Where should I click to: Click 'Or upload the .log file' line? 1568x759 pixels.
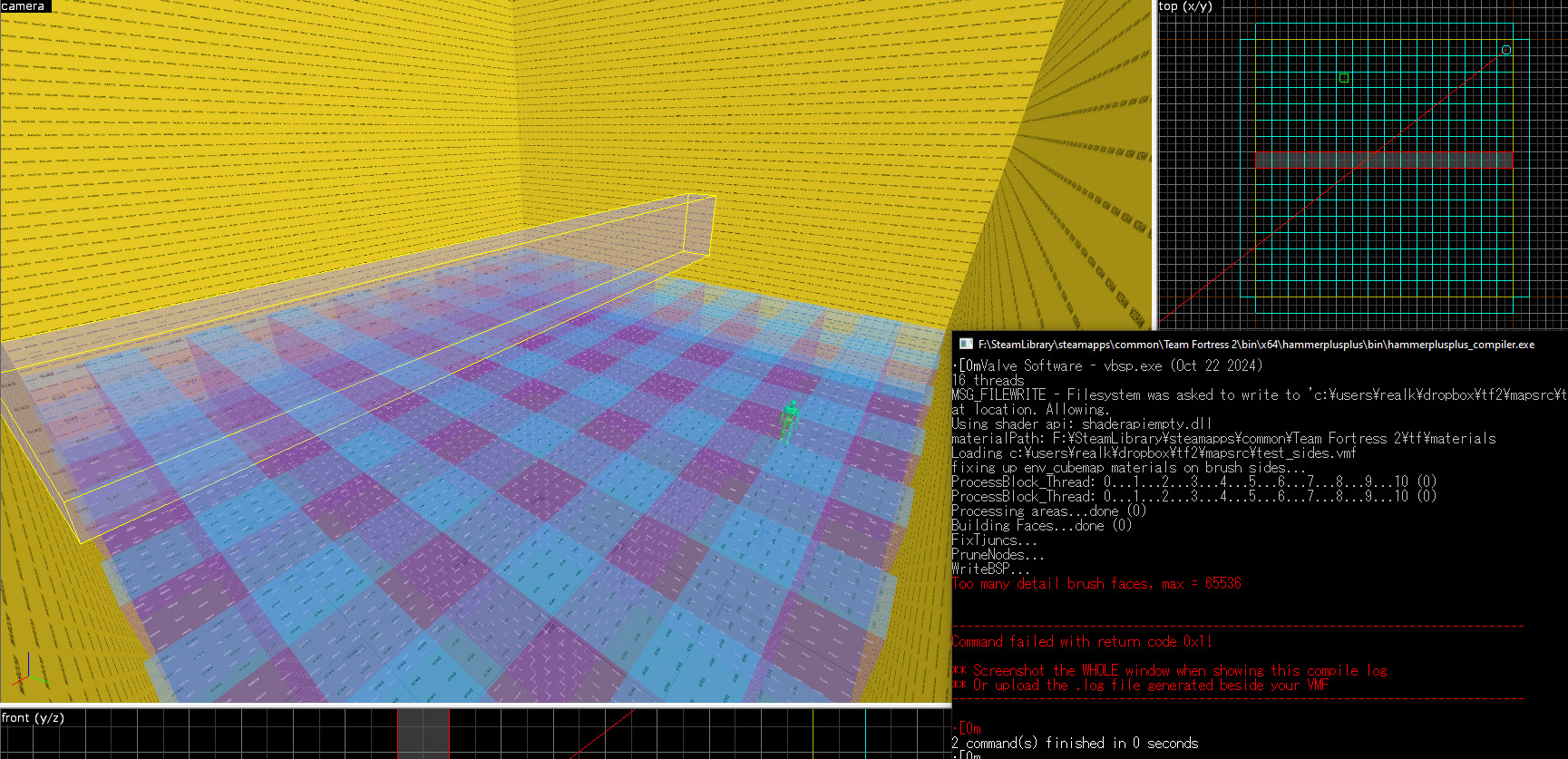[1140, 686]
